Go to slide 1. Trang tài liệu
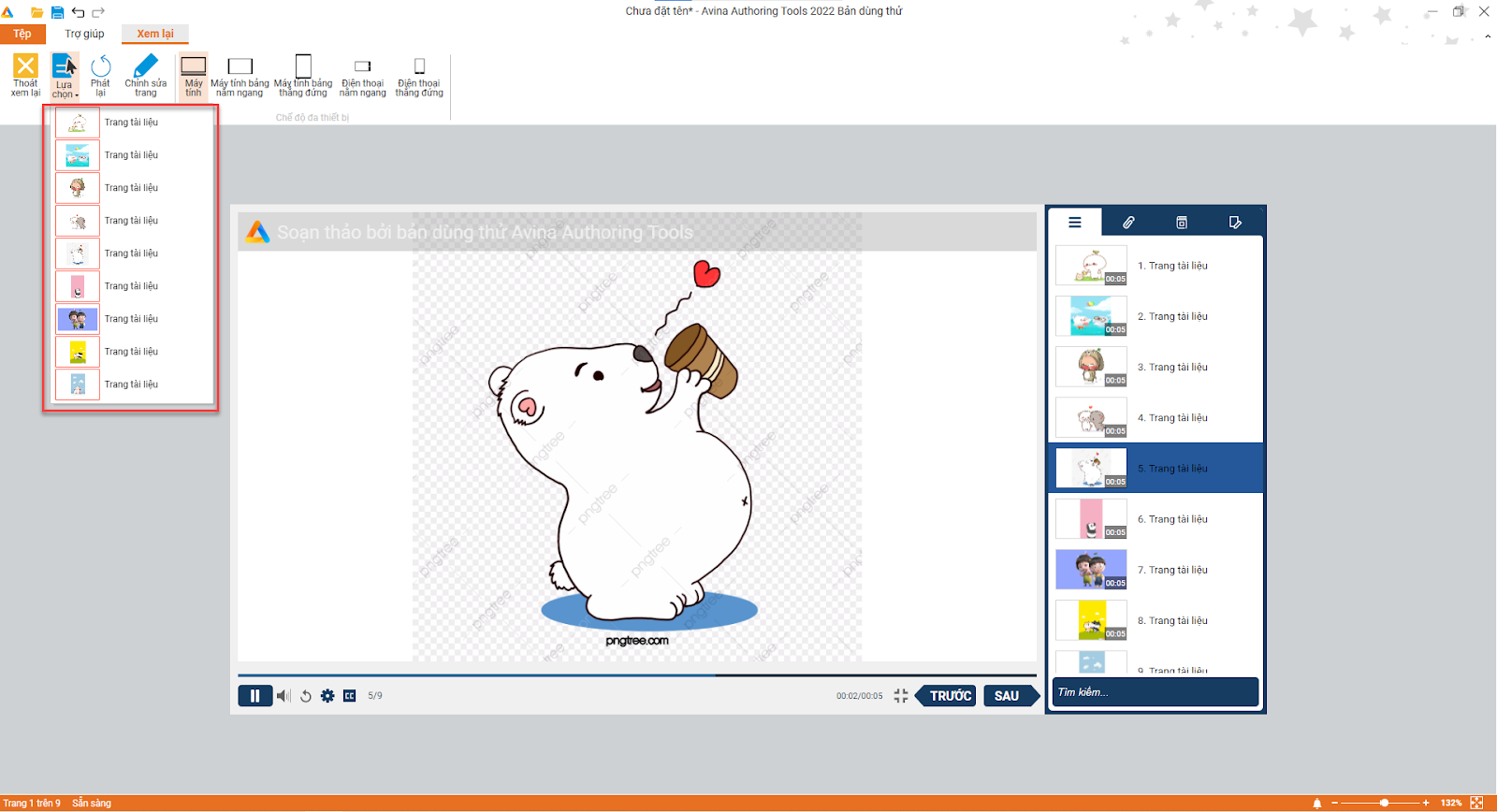The width and height of the screenshot is (1497, 812). (x=1156, y=266)
